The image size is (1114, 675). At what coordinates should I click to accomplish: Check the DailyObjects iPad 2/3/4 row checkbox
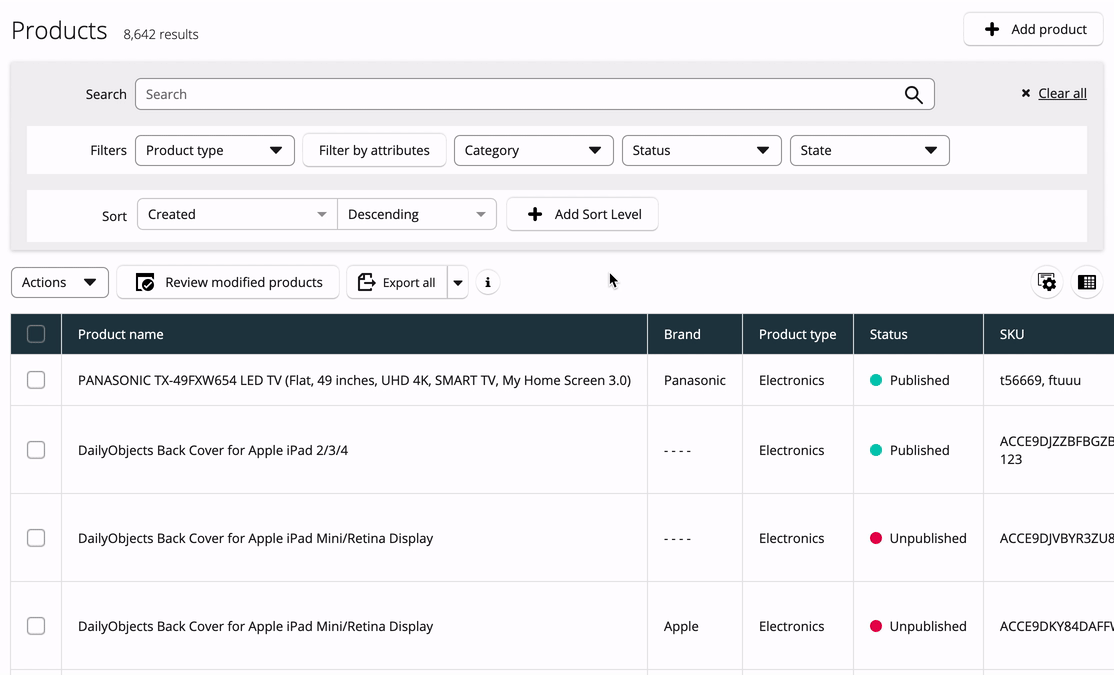[x=36, y=450]
